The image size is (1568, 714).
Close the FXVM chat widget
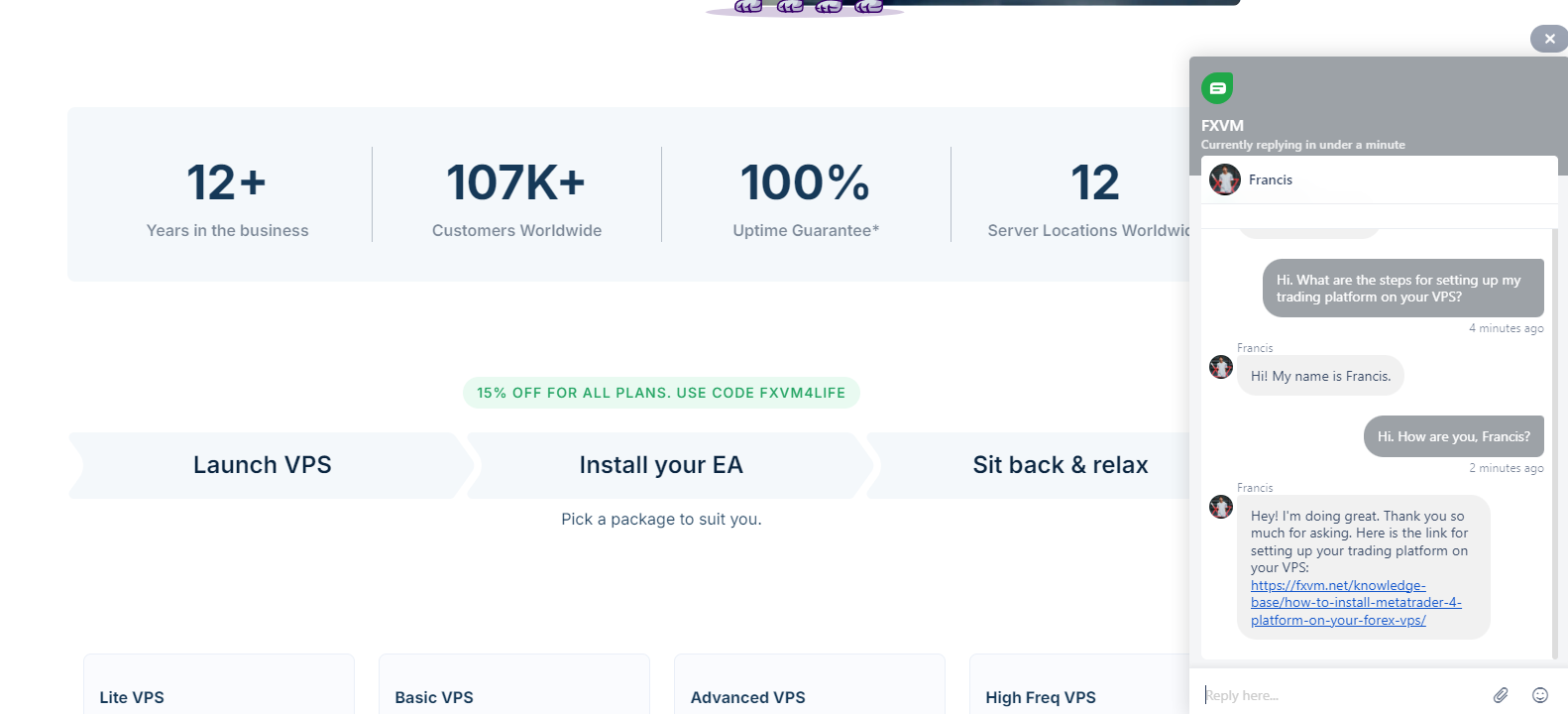(1549, 39)
